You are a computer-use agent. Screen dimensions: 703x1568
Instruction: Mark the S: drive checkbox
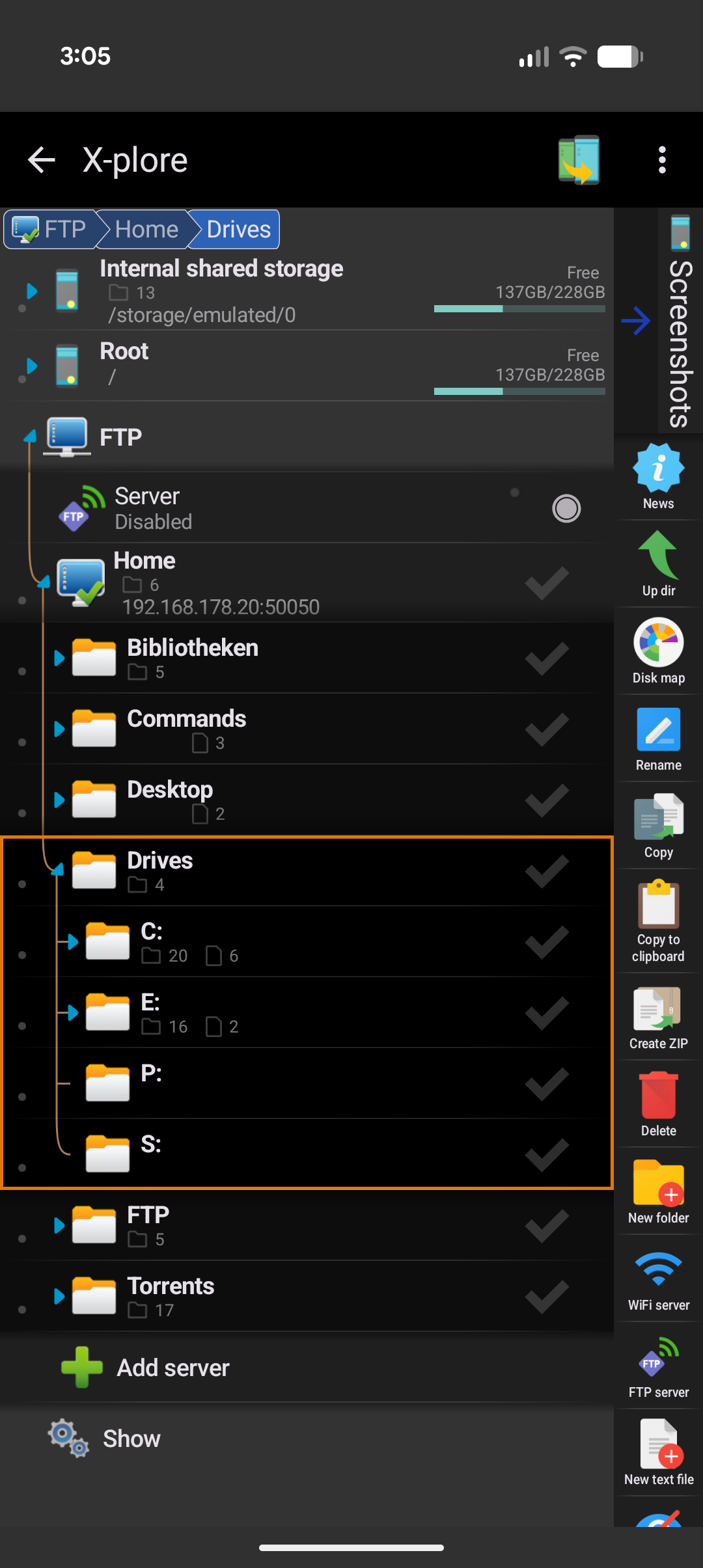point(547,1154)
